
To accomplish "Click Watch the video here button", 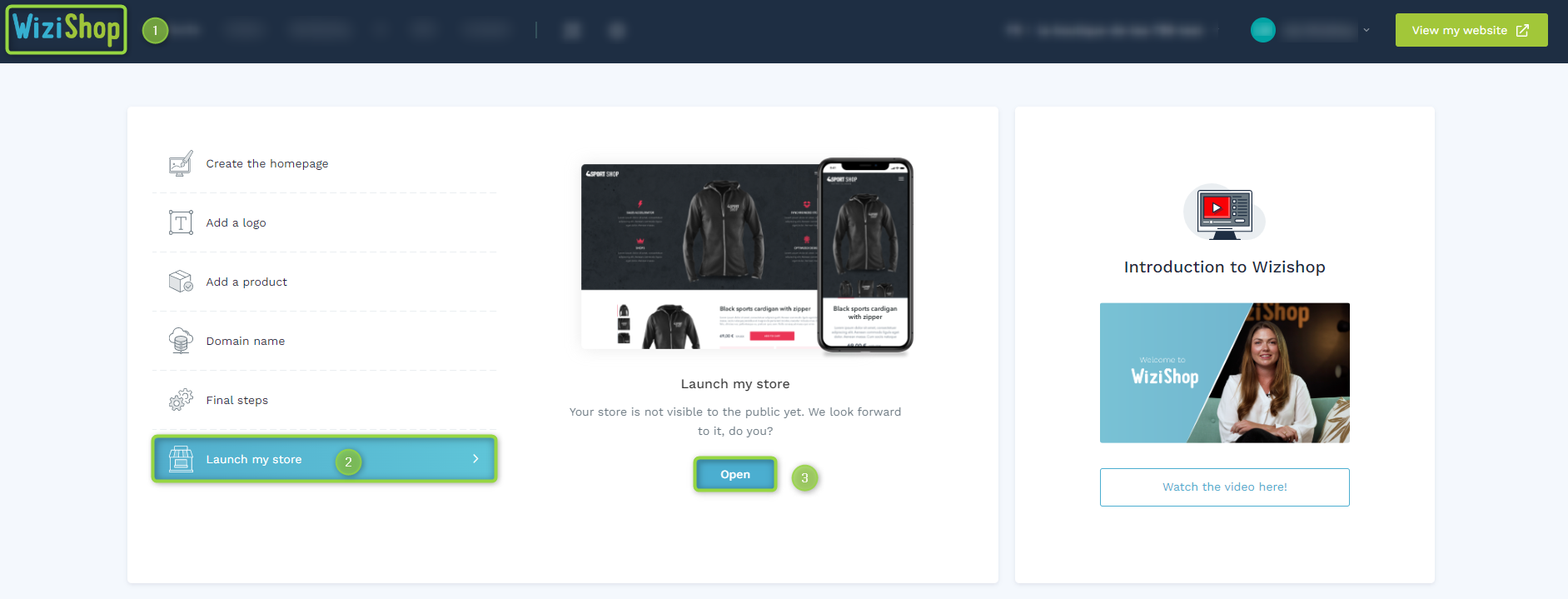I will tap(1224, 487).
